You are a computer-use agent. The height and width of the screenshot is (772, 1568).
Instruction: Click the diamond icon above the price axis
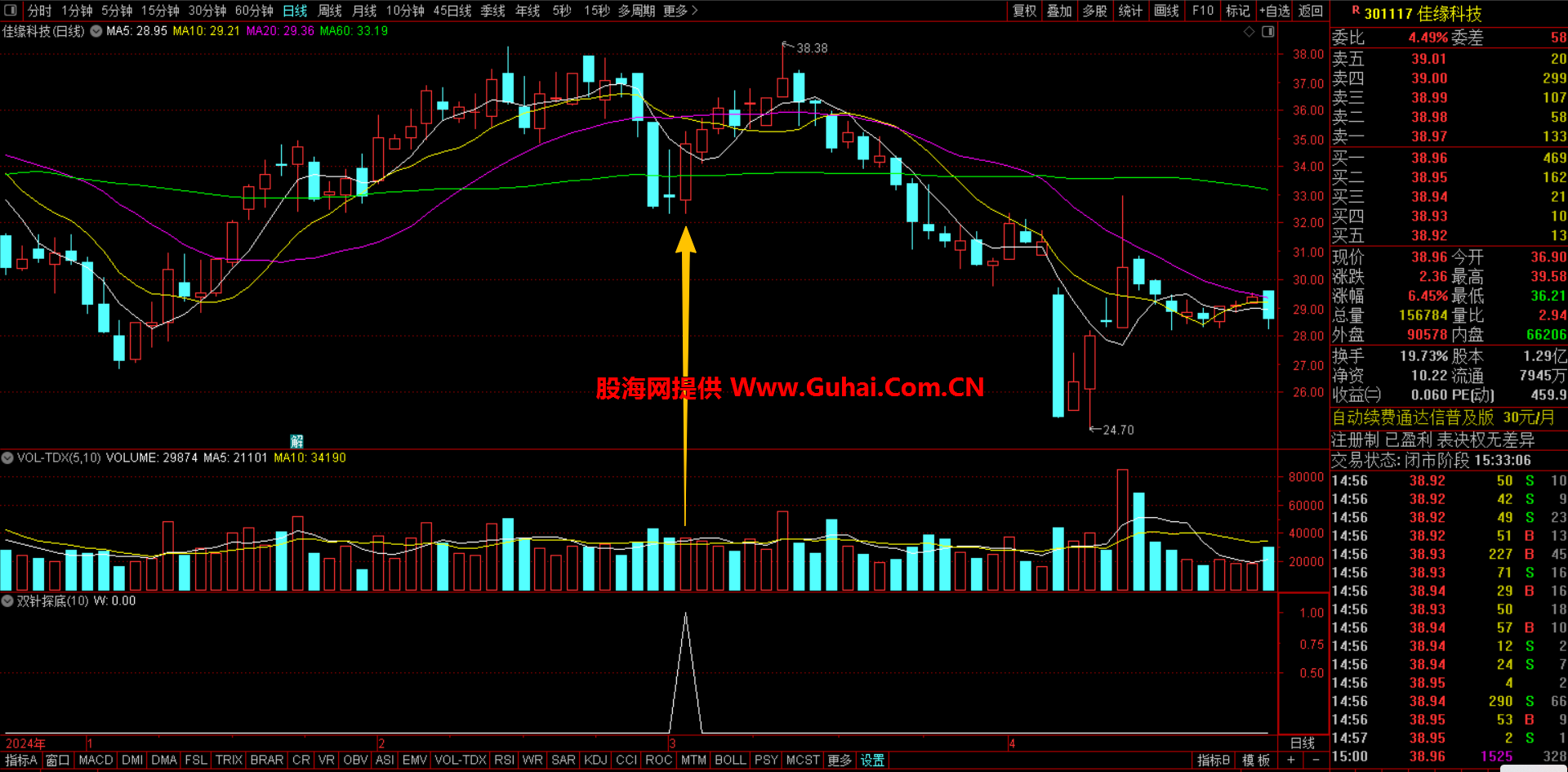click(x=1249, y=31)
